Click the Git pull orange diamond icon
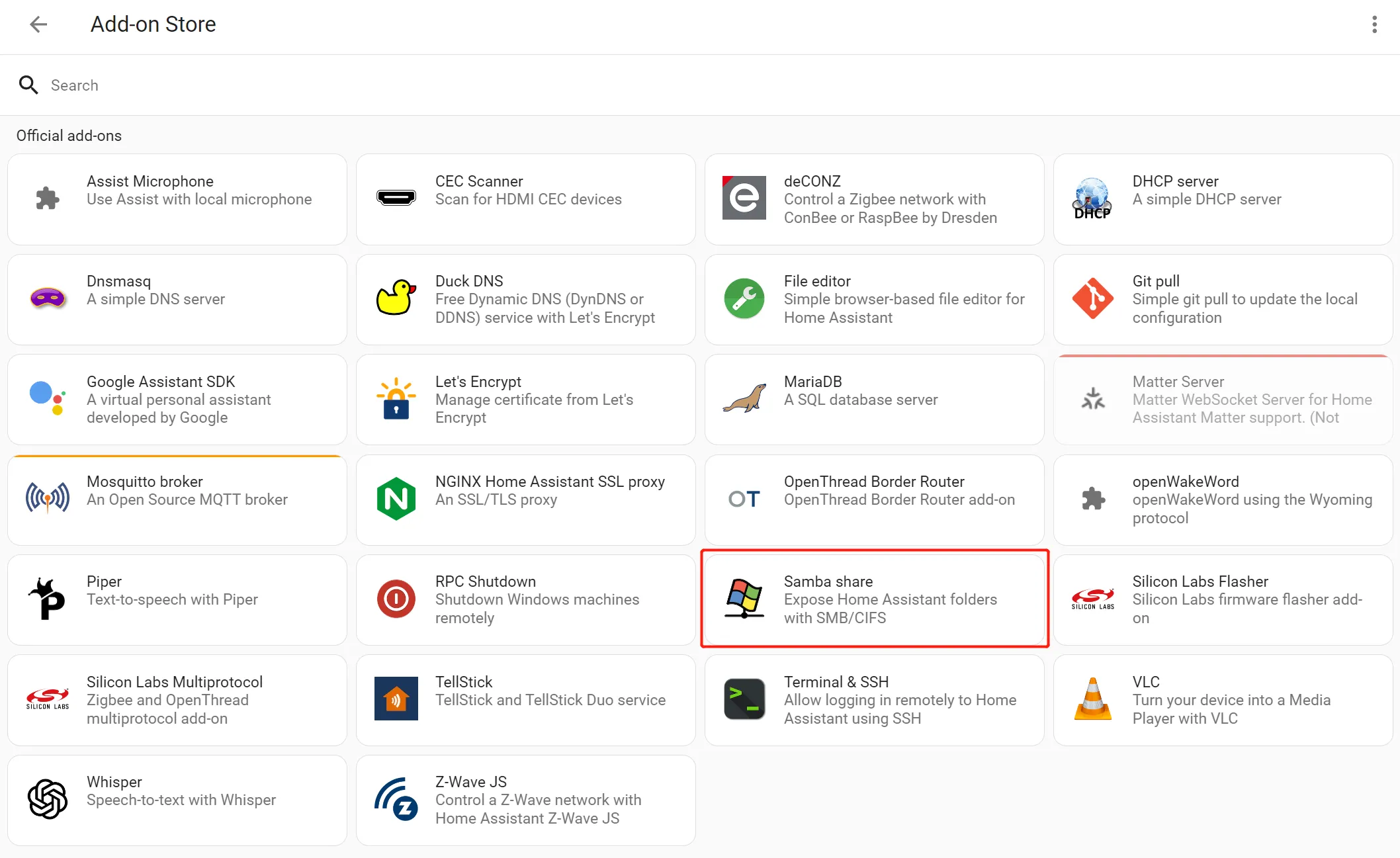Image resolution: width=1400 pixels, height=858 pixels. pyautogui.click(x=1092, y=298)
